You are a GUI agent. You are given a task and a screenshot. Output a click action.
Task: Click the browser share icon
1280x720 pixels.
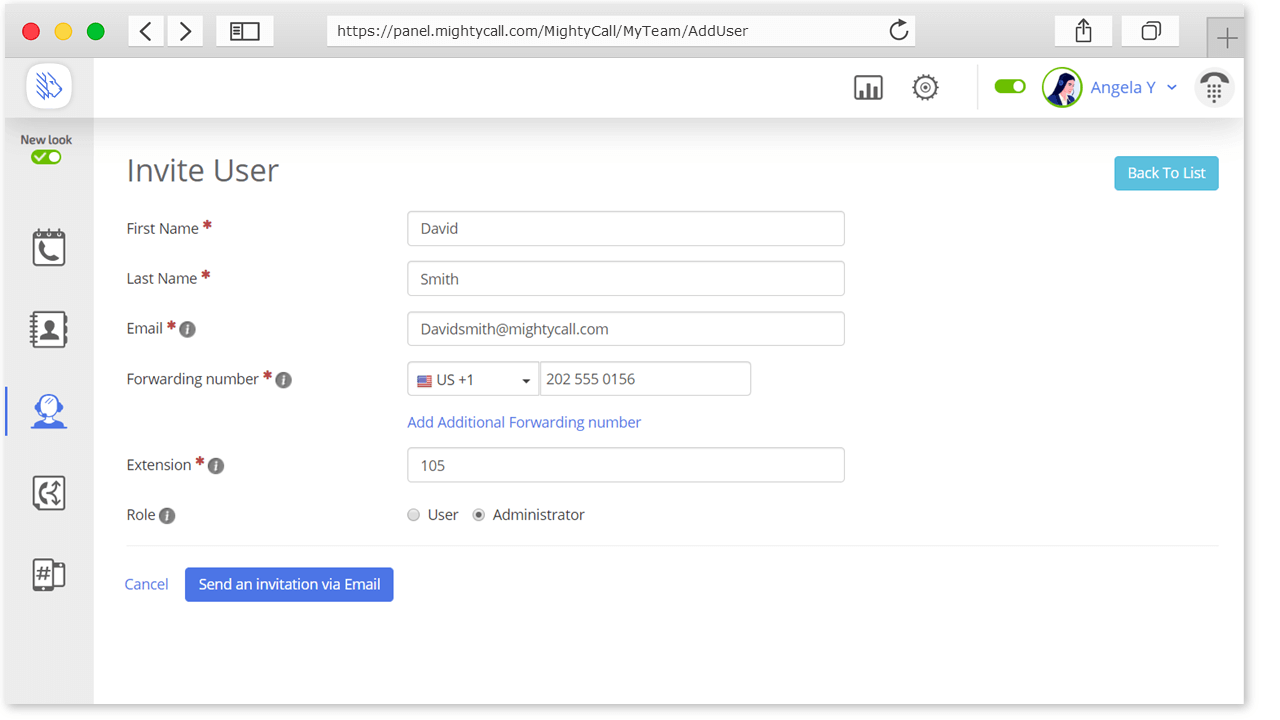1083,31
